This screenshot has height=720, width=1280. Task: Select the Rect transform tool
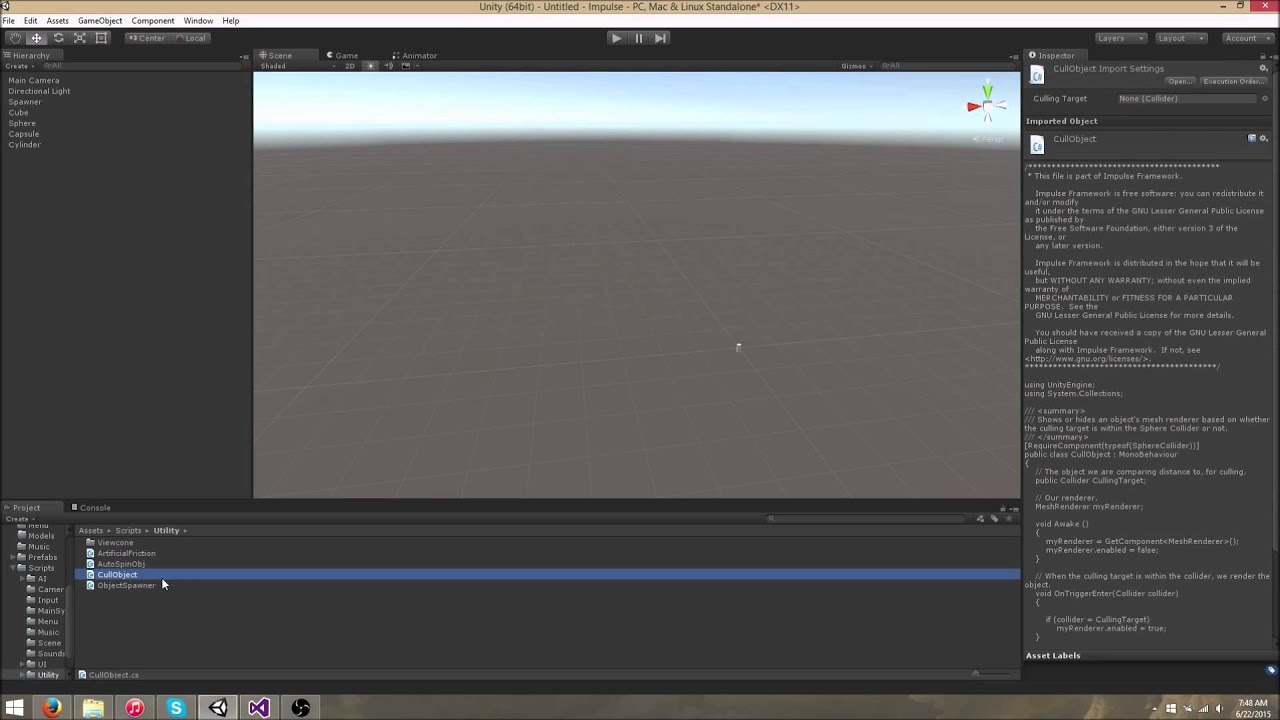click(101, 38)
